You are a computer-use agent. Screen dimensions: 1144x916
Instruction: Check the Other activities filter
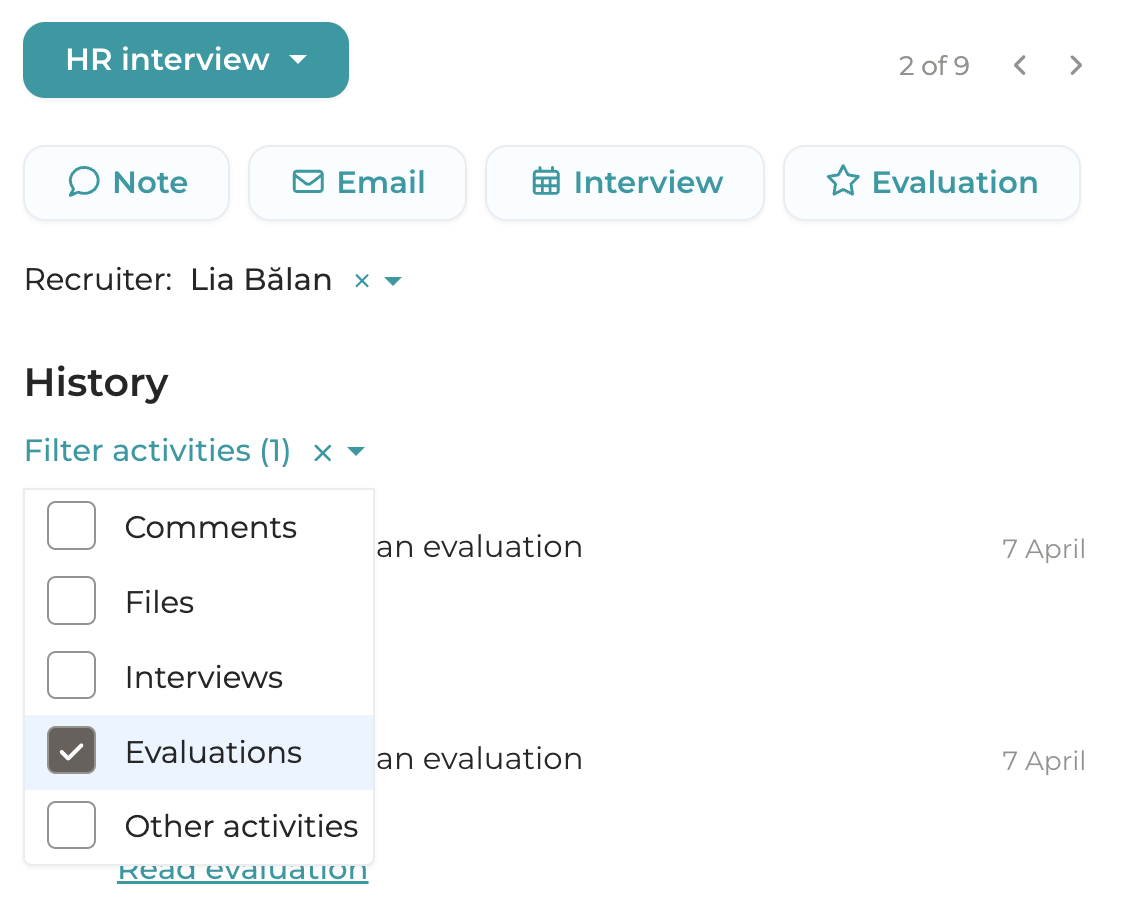pos(71,825)
